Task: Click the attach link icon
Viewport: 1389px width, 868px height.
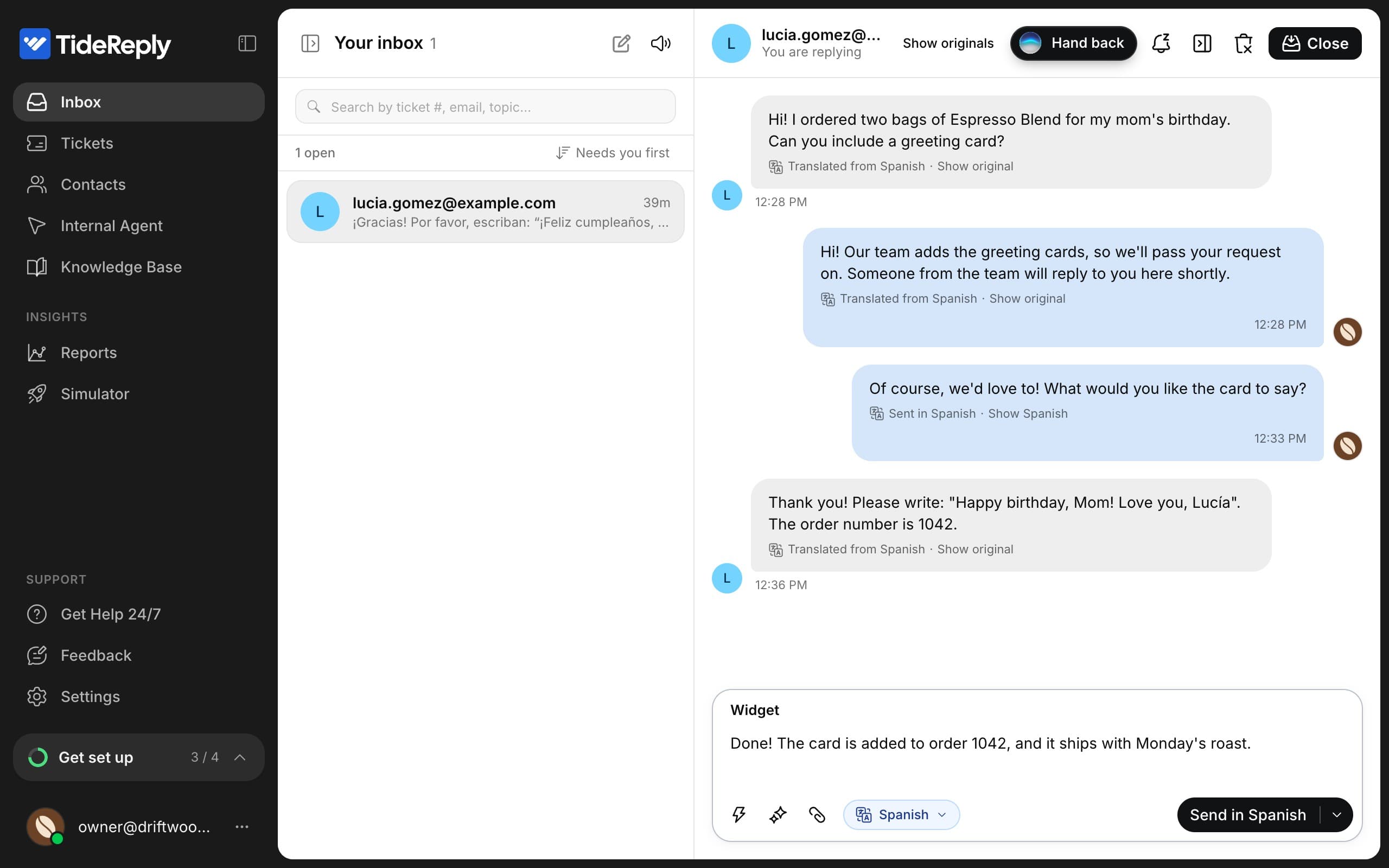Action: [x=817, y=815]
